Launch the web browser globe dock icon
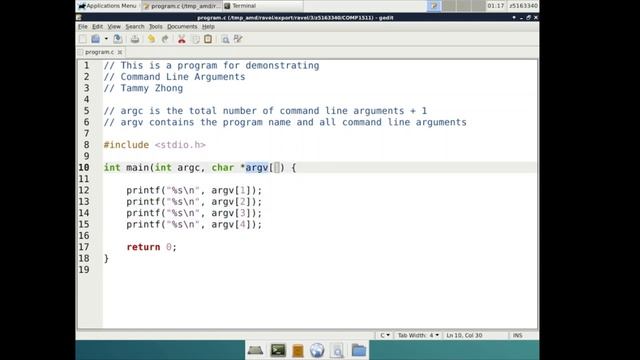640x360 pixels. [317, 350]
